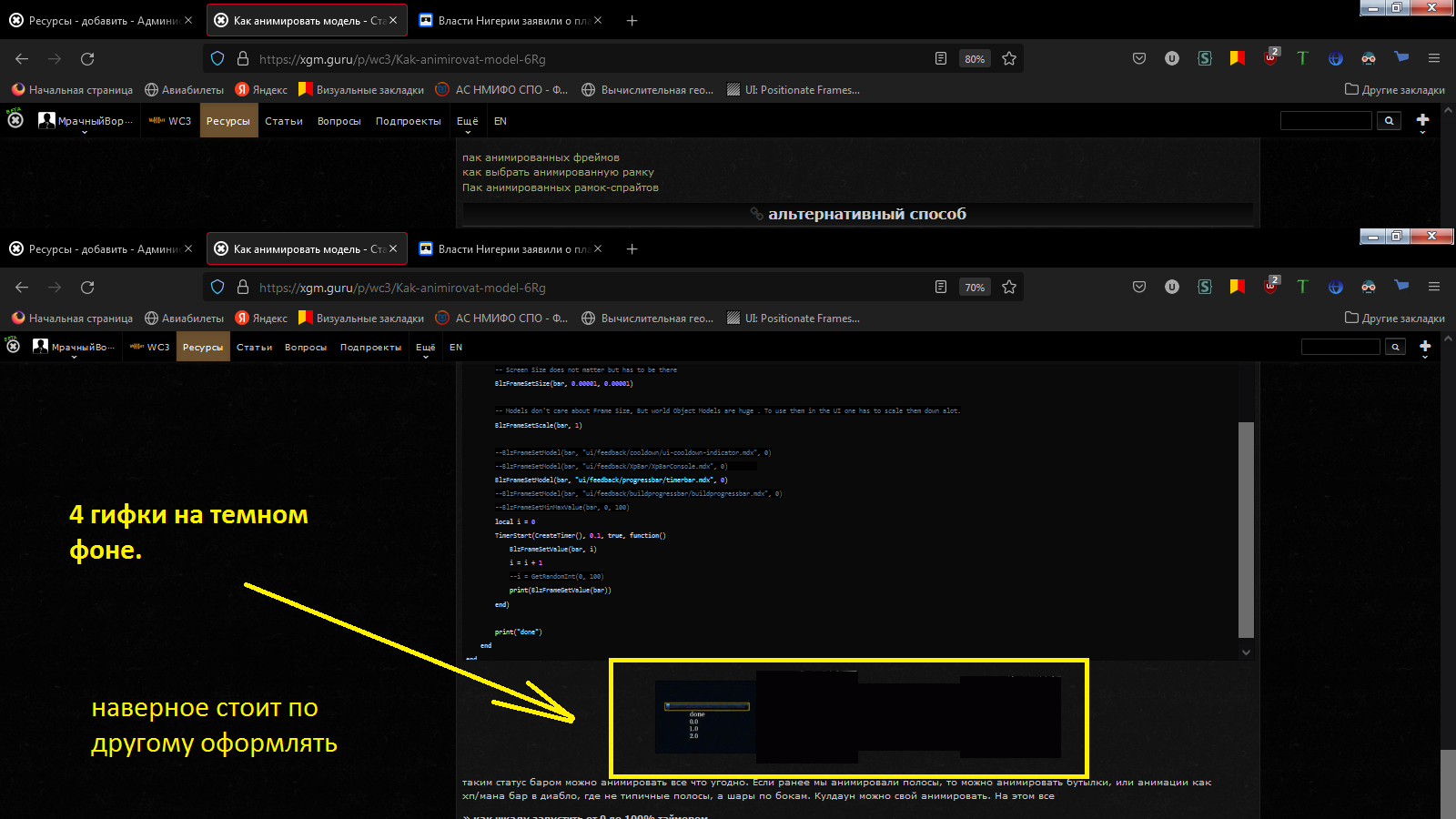This screenshot has width=1456, height=819.
Task: Open Визуальные закладки bookmark in the lower window
Action: click(361, 318)
